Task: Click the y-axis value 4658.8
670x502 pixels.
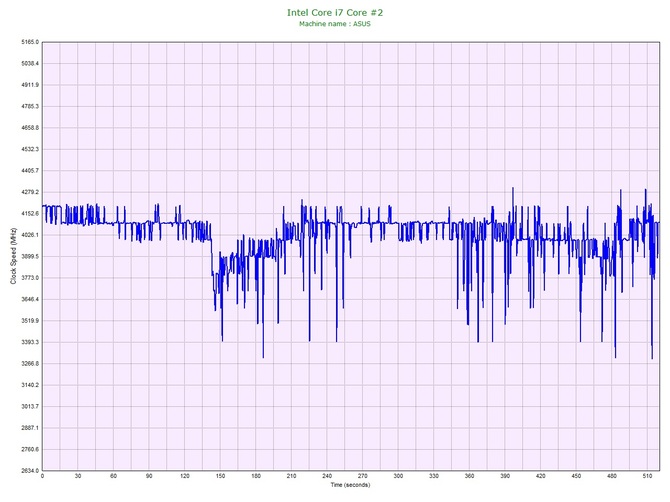Action: point(30,128)
